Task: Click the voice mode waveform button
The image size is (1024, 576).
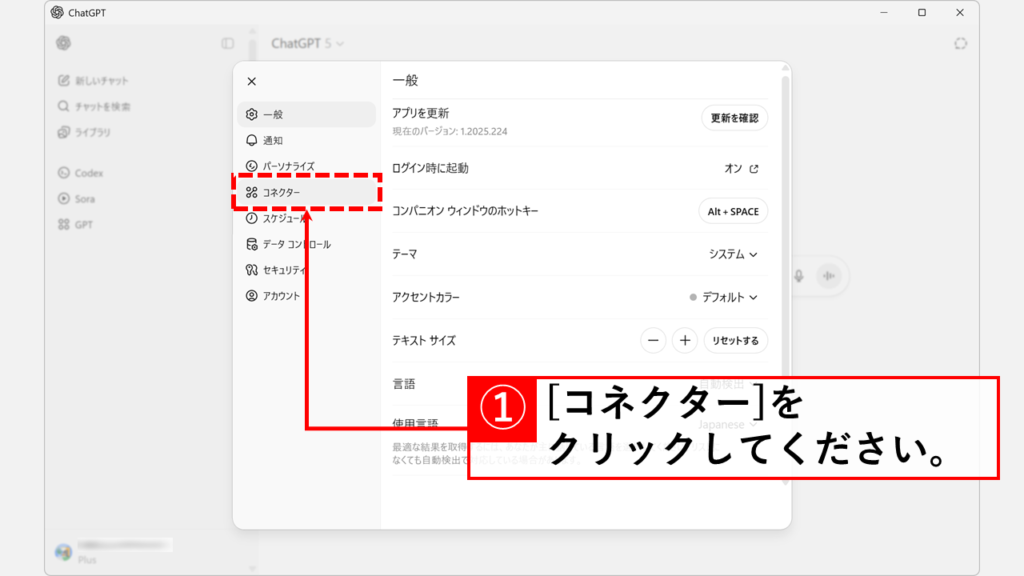Action: click(x=829, y=276)
